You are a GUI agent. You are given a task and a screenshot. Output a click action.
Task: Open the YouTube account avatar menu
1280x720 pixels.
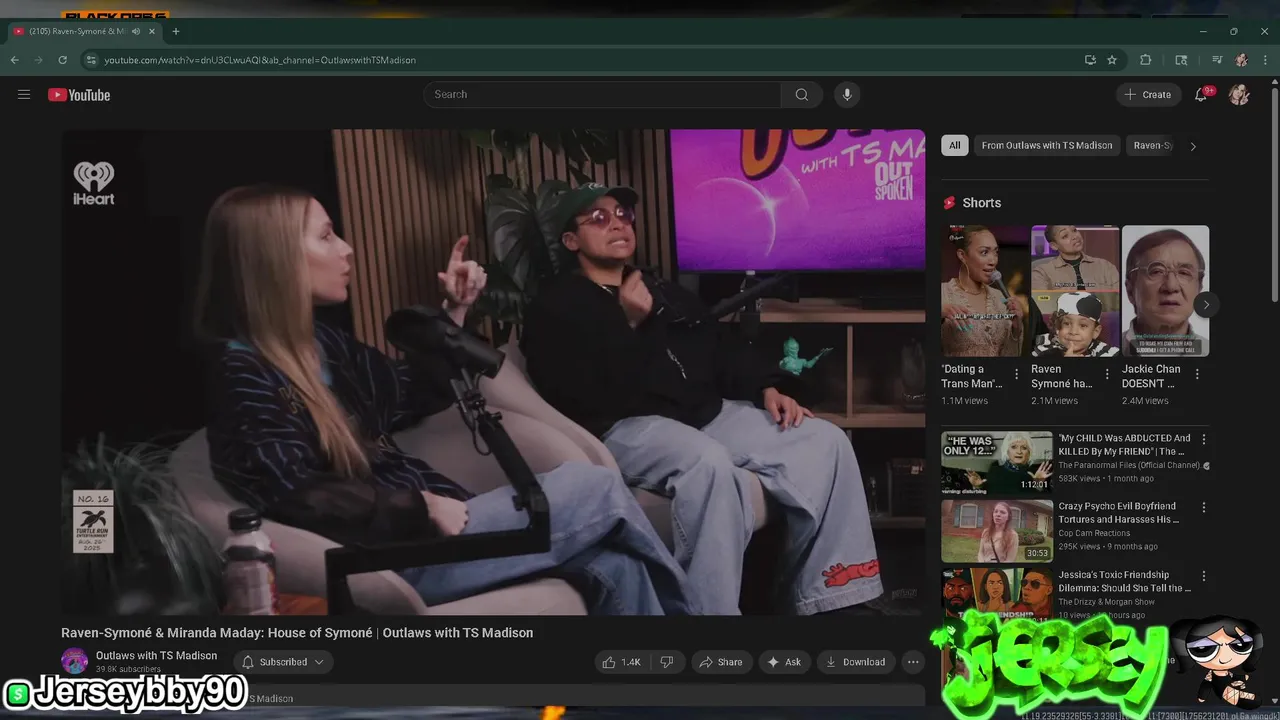coord(1239,95)
